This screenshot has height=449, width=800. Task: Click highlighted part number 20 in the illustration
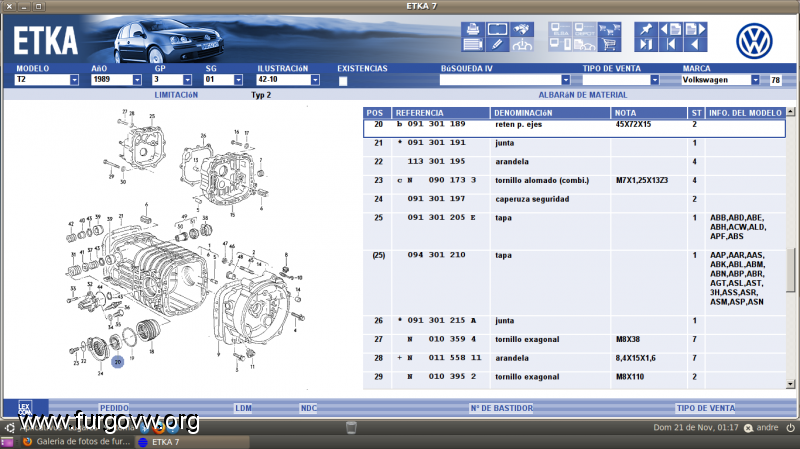pos(117,362)
